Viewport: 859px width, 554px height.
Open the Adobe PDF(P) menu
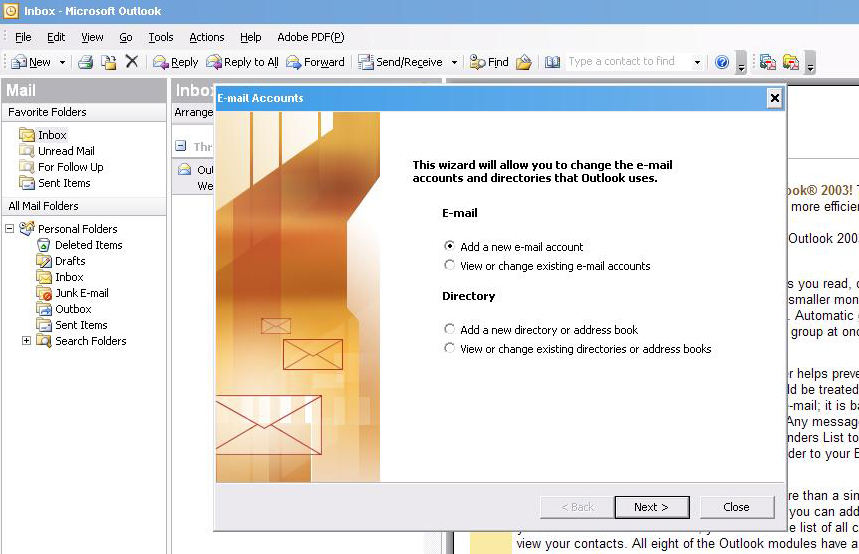(311, 37)
